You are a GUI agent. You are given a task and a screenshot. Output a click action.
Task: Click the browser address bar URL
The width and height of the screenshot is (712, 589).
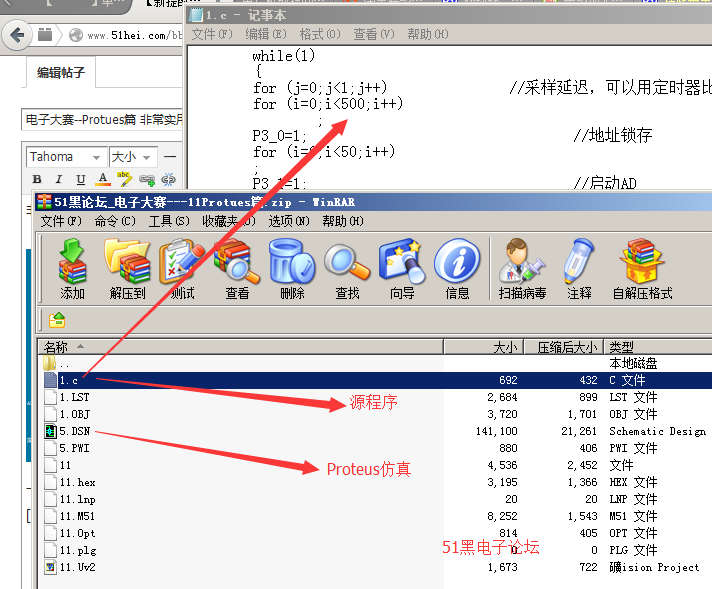134,35
